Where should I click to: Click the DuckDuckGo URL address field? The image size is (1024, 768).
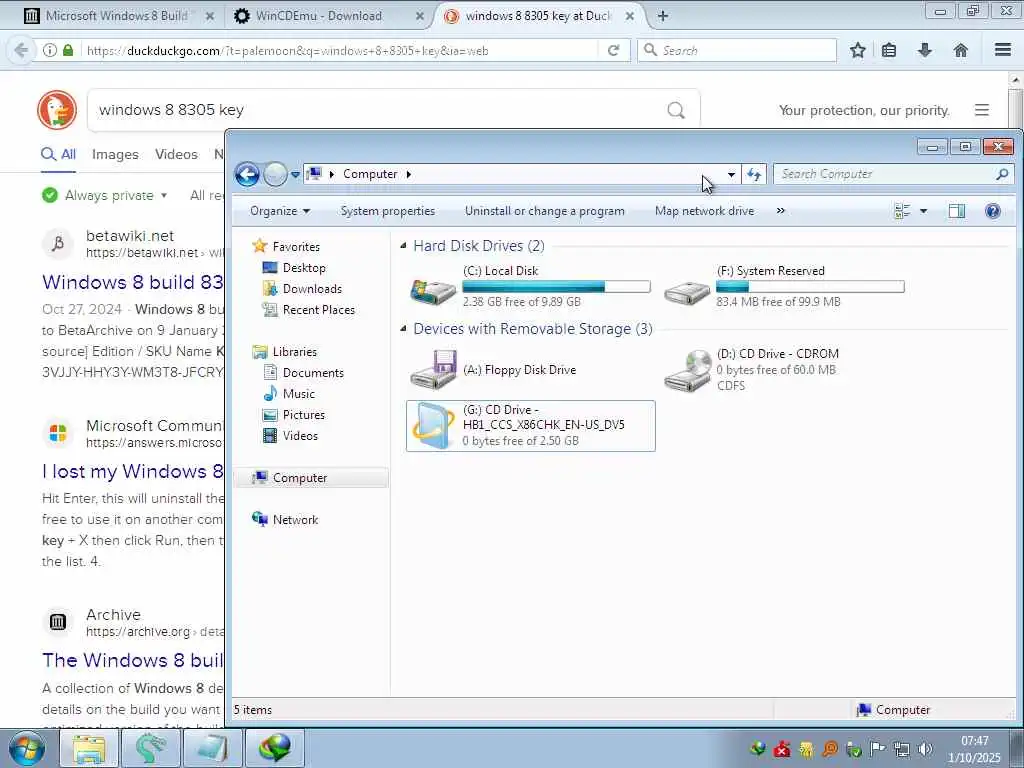pyautogui.click(x=340, y=50)
